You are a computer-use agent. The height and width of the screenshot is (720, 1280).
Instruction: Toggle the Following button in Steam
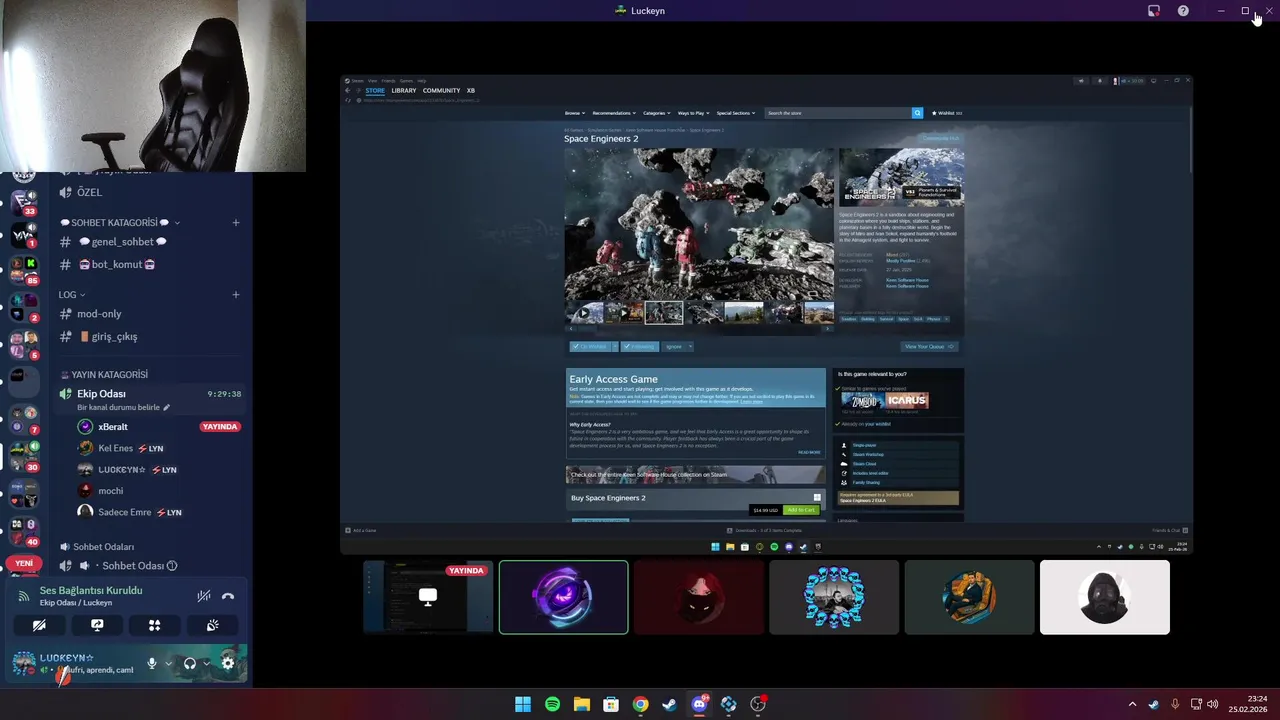(x=640, y=347)
